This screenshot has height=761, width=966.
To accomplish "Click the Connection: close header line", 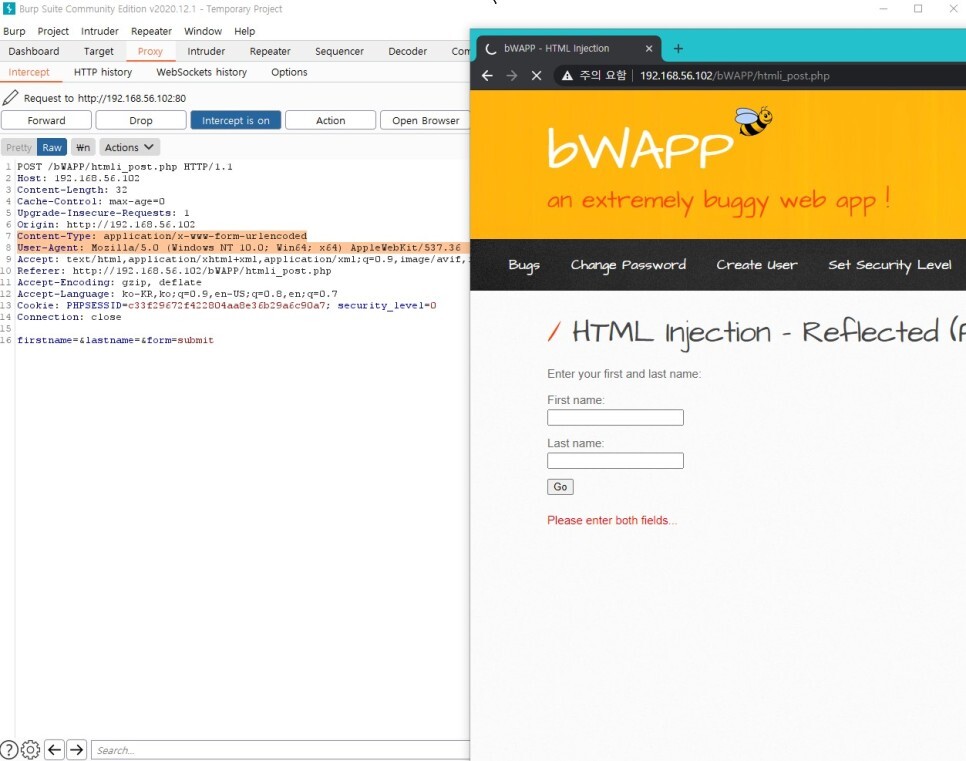I will click(x=69, y=317).
